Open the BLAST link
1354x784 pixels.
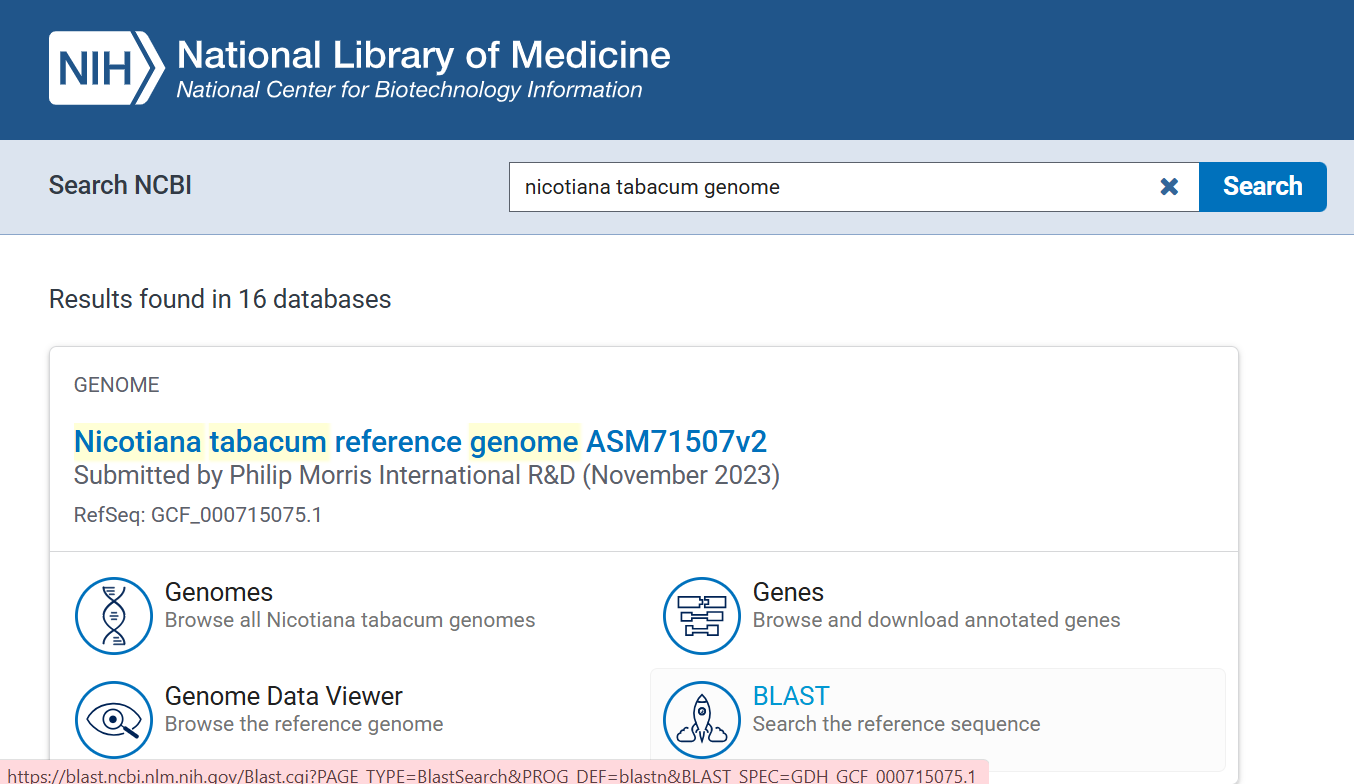pyautogui.click(x=791, y=696)
